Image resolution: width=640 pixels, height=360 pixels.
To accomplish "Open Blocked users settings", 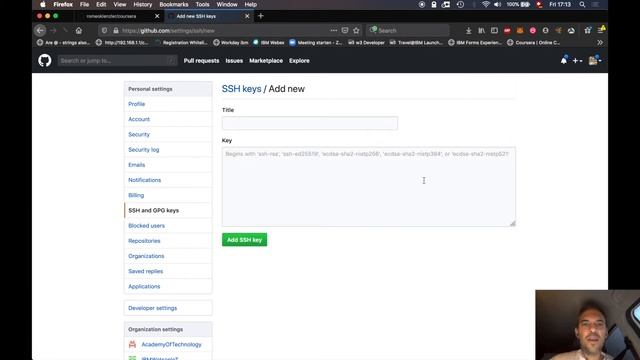I will 147,226.
